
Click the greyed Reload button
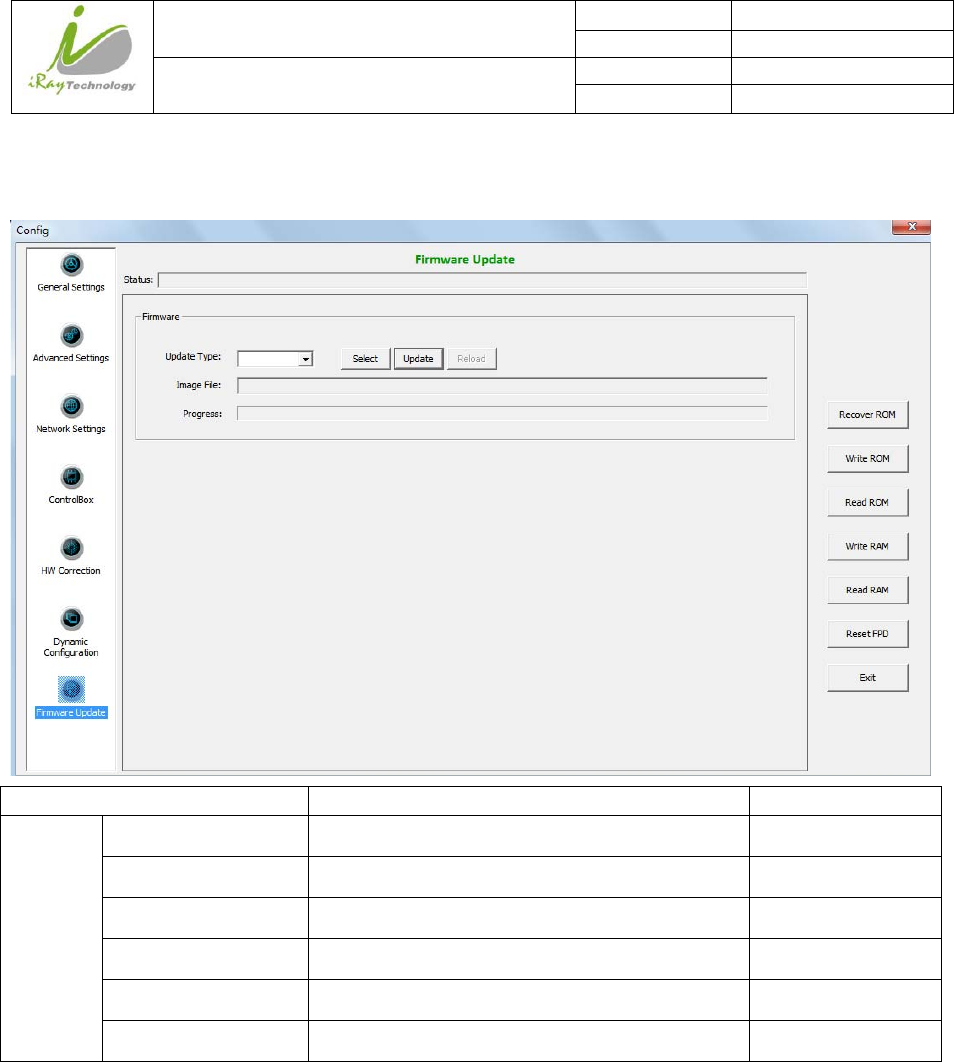point(471,359)
